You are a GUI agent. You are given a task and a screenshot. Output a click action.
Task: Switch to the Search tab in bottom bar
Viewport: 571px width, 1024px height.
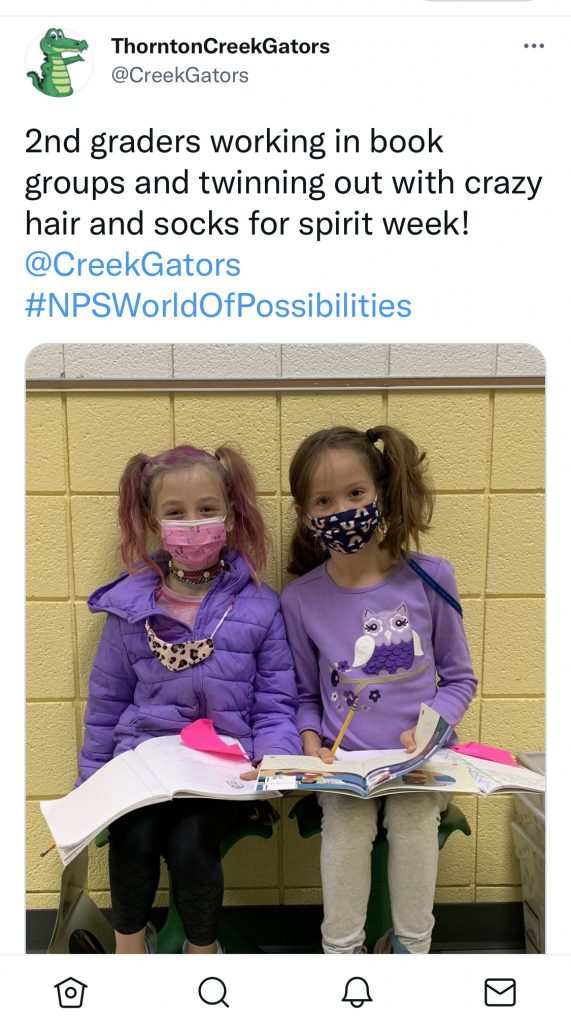click(x=214, y=993)
